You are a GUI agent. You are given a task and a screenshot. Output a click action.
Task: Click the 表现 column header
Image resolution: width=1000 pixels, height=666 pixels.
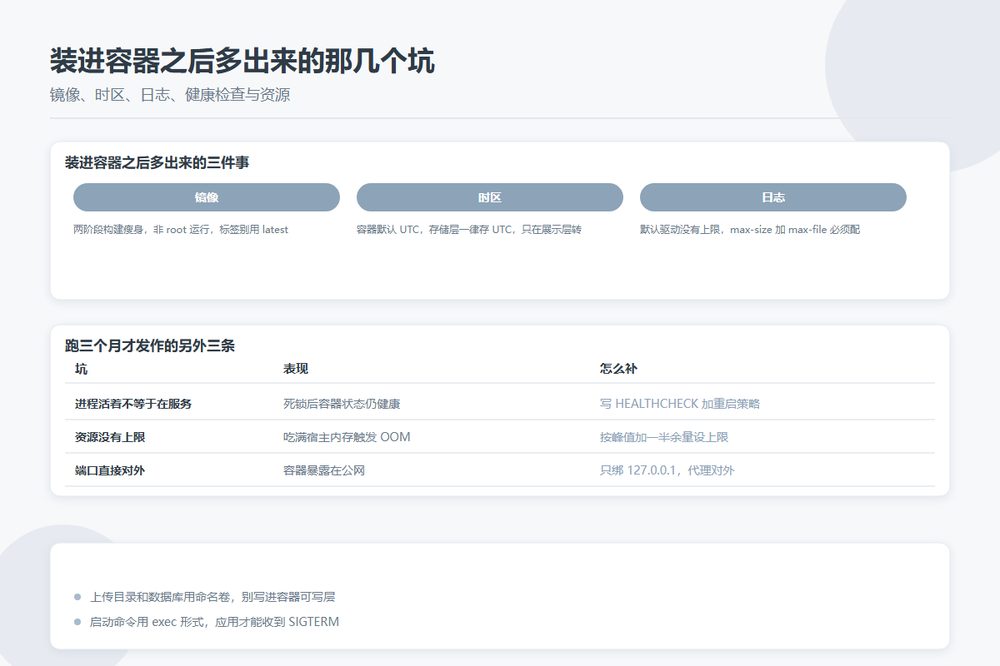[296, 369]
